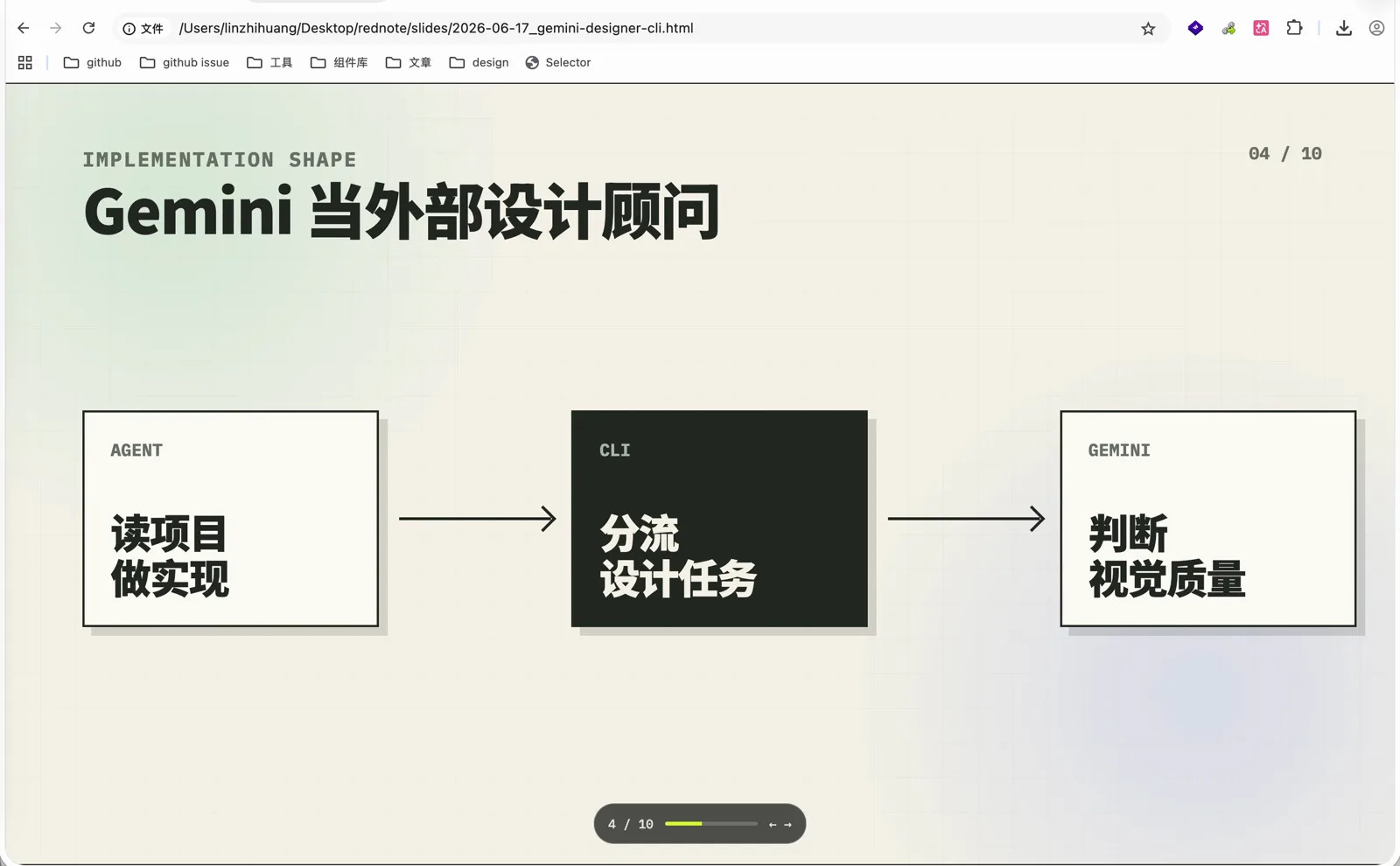The height and width of the screenshot is (866, 1400).
Task: Reload the current slide page
Action: click(x=88, y=28)
